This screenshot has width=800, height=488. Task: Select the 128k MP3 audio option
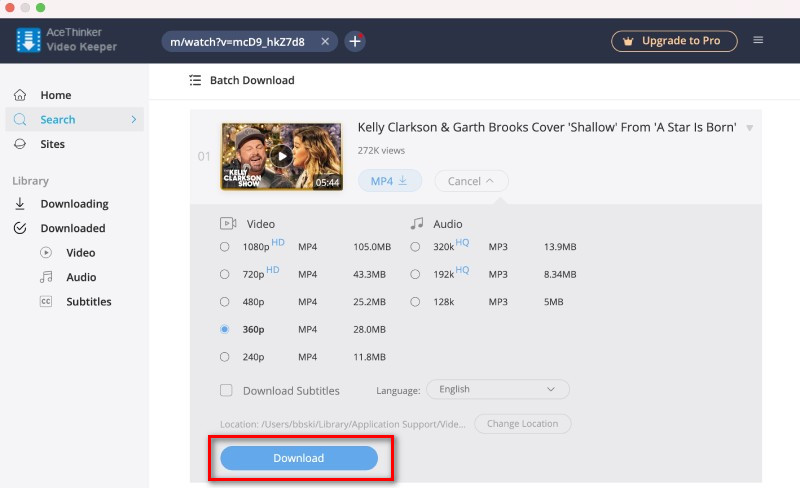pos(415,302)
